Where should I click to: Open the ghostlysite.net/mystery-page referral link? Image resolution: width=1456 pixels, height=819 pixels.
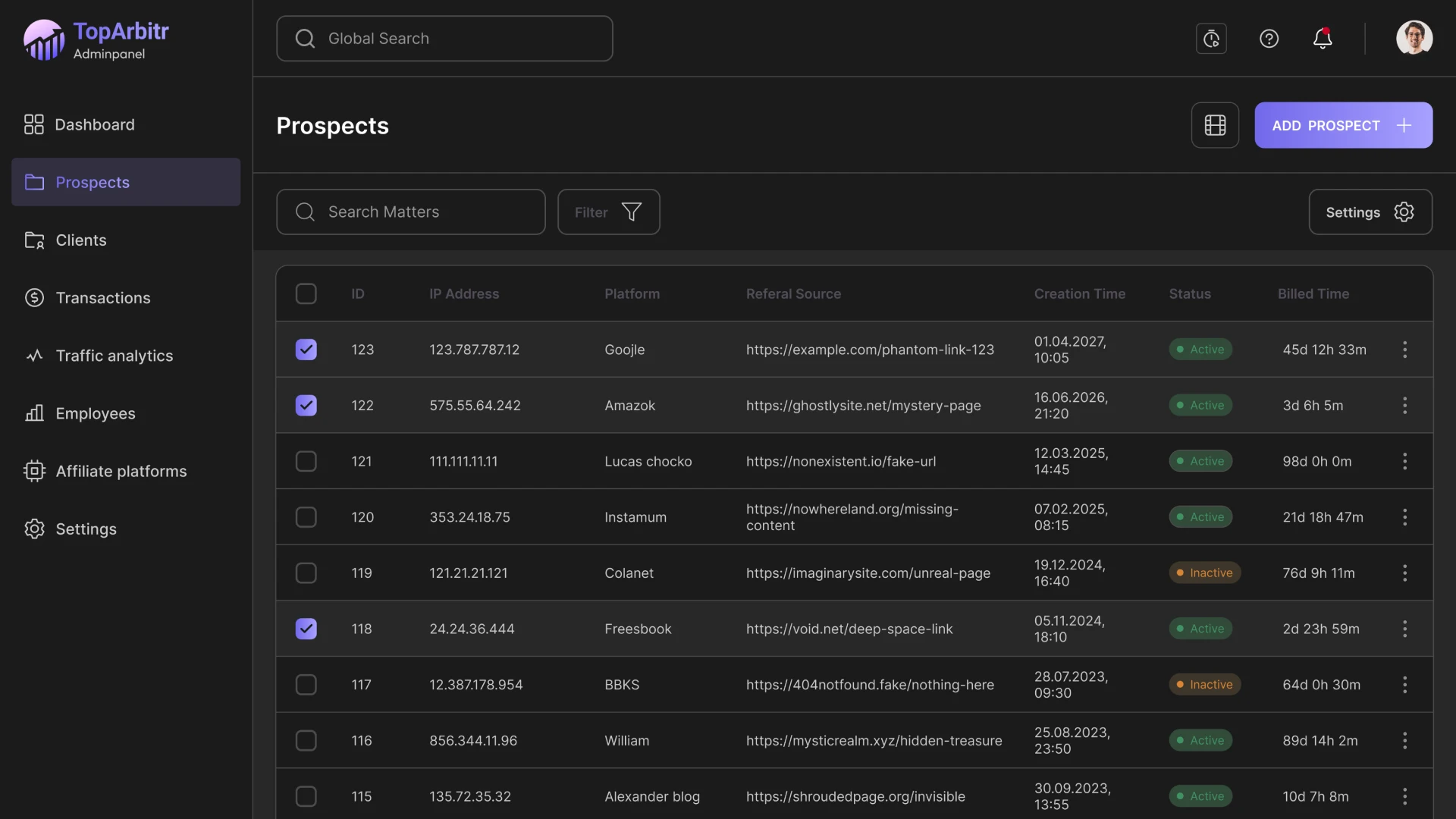pyautogui.click(x=863, y=406)
